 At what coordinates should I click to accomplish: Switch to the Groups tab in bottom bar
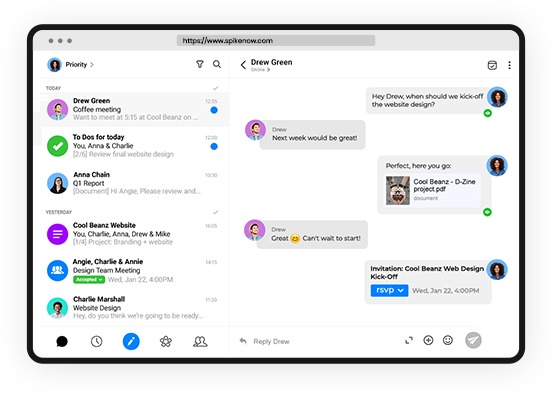pos(200,341)
